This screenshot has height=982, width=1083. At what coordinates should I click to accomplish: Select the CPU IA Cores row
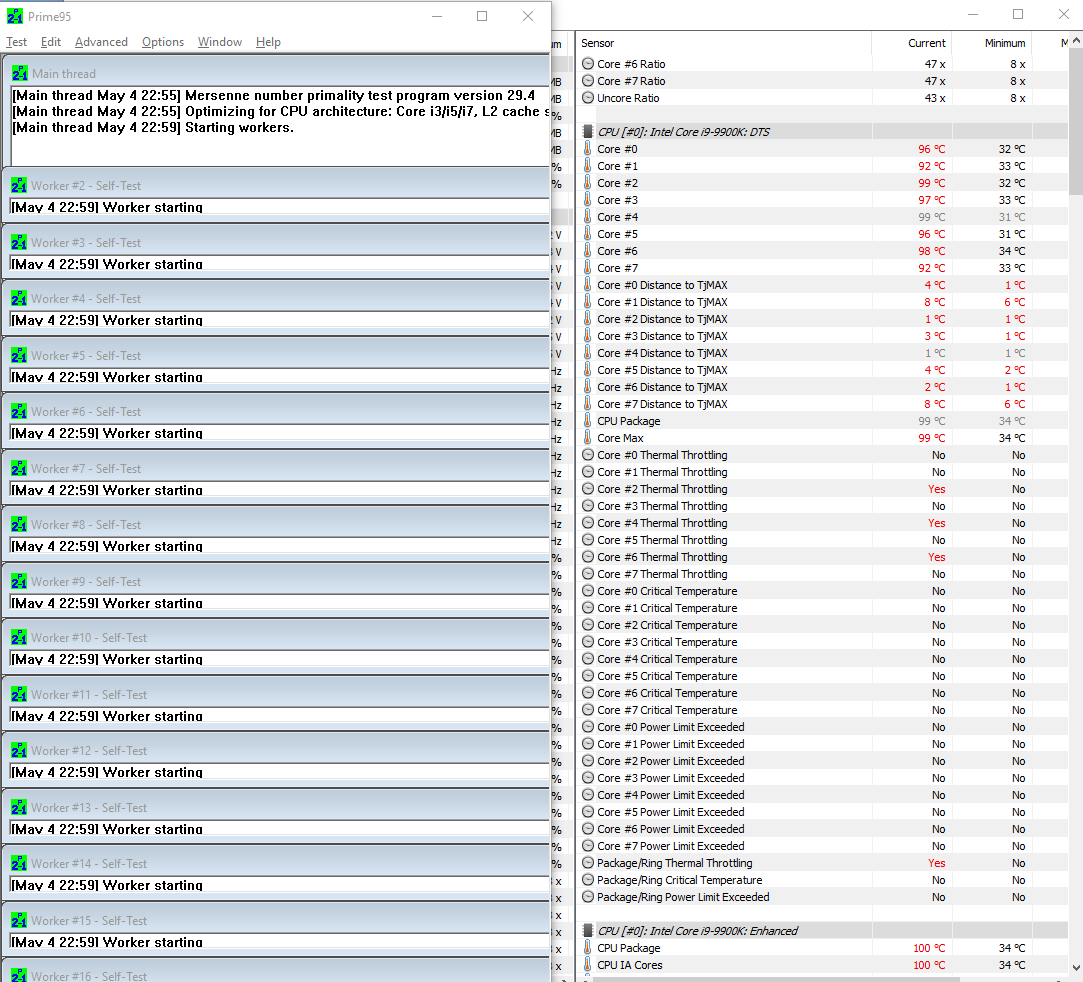822,965
